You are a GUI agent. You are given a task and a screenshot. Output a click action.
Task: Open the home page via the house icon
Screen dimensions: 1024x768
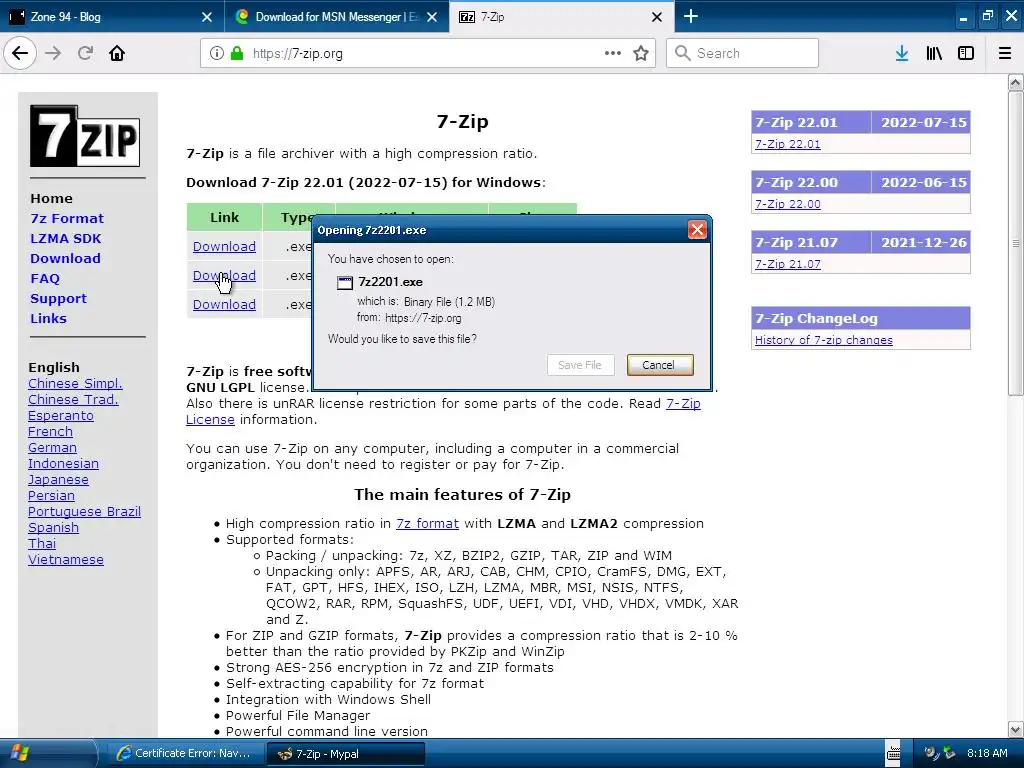(117, 53)
